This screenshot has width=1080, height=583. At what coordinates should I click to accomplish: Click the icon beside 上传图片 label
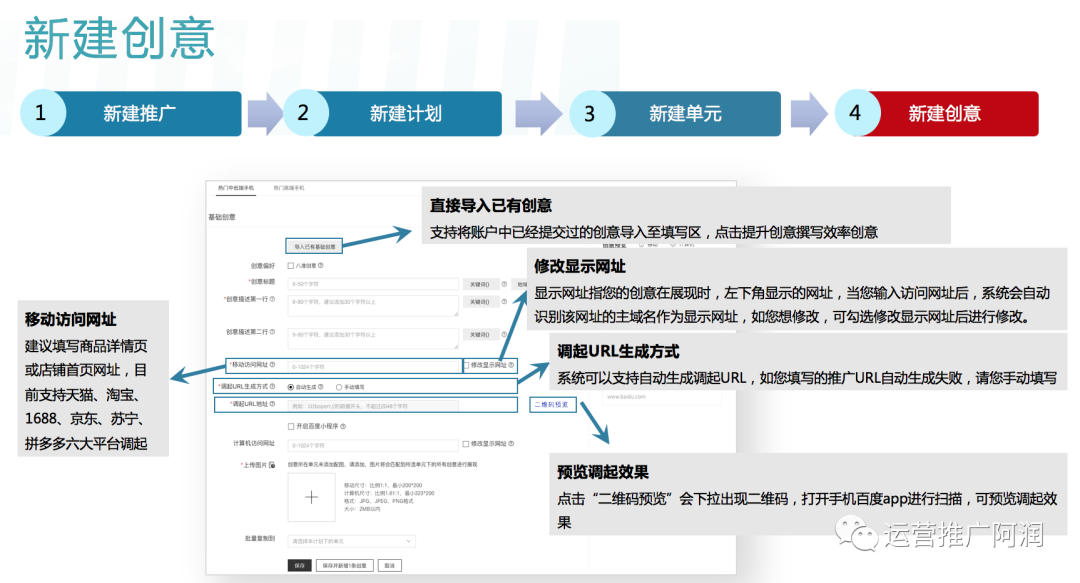coord(273,465)
